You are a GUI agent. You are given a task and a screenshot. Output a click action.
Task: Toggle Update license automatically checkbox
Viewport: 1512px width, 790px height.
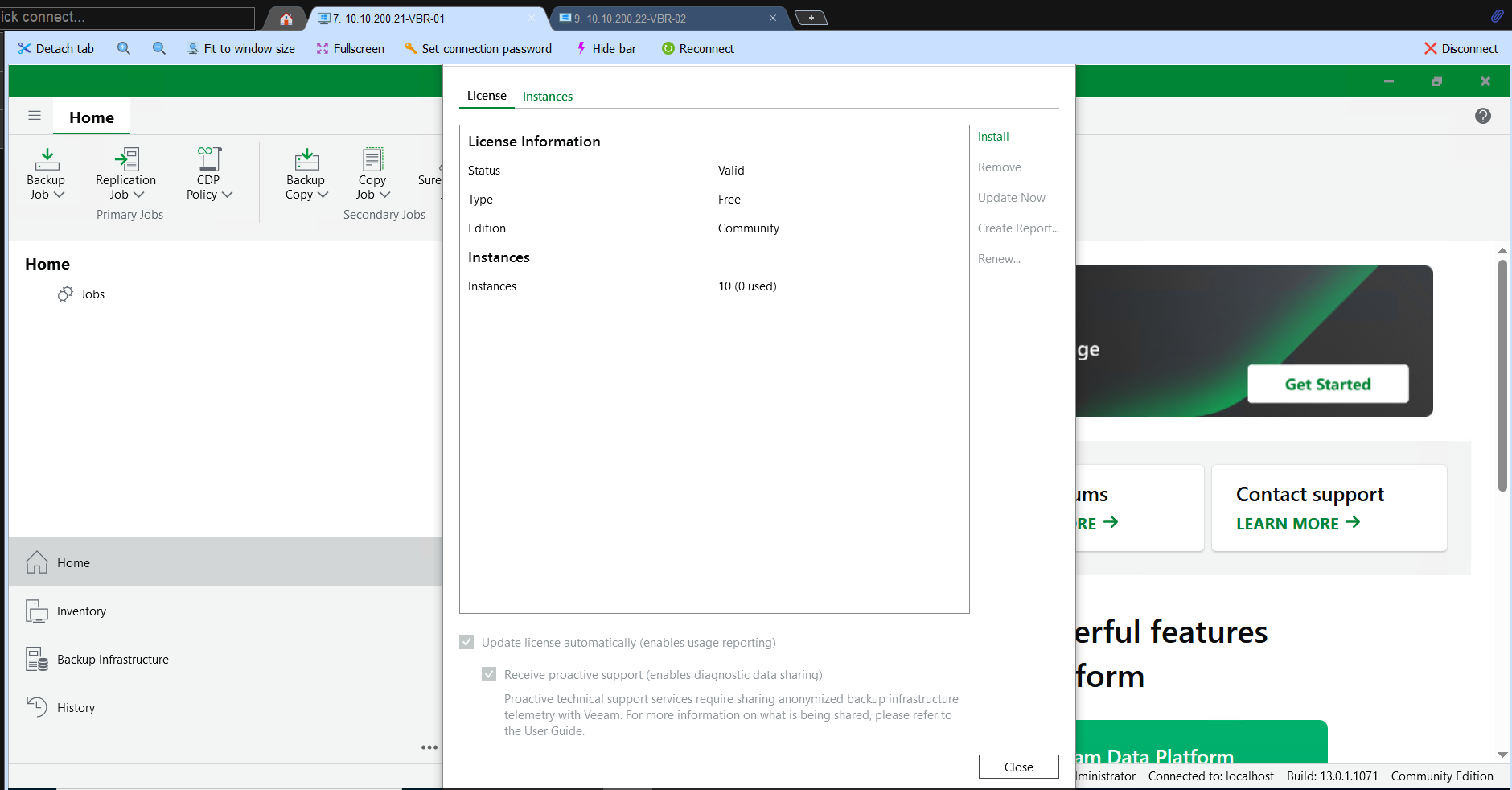(x=466, y=642)
